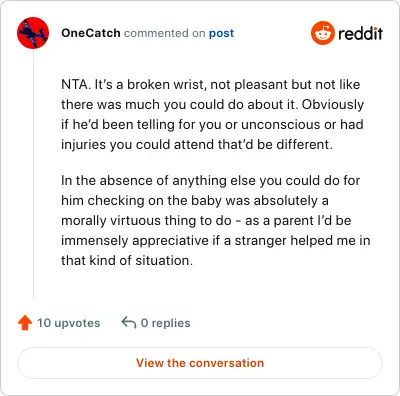The height and width of the screenshot is (396, 400).
Task: Follow the blue "post" link
Action: (x=221, y=33)
